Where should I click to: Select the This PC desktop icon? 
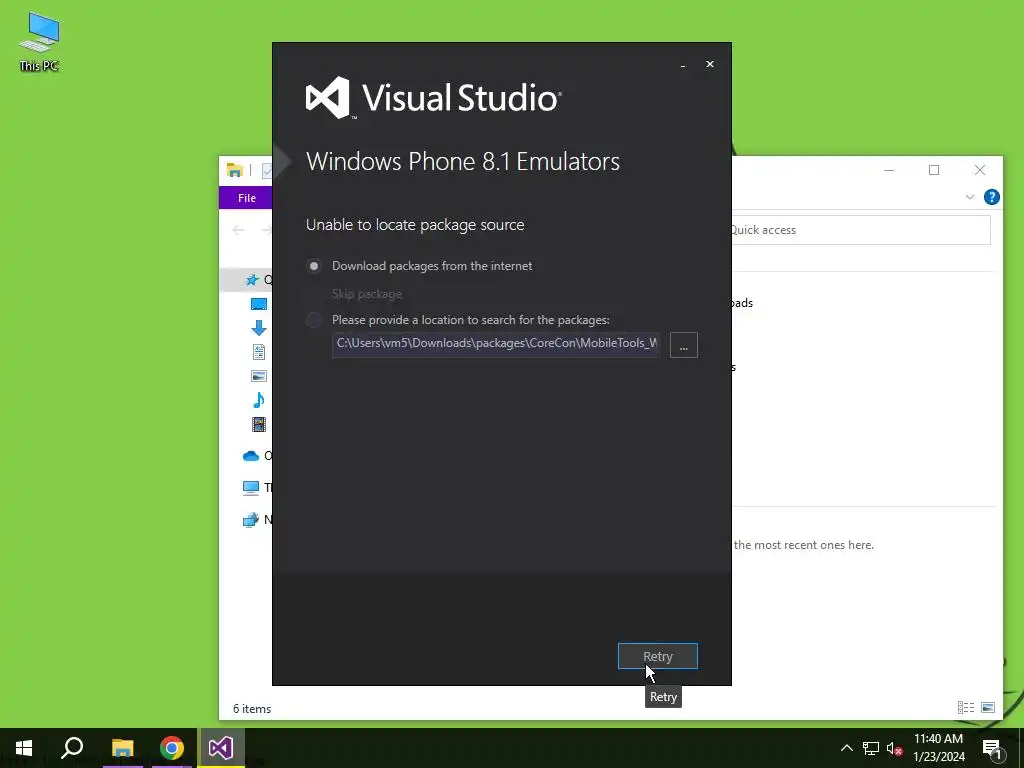tap(39, 42)
